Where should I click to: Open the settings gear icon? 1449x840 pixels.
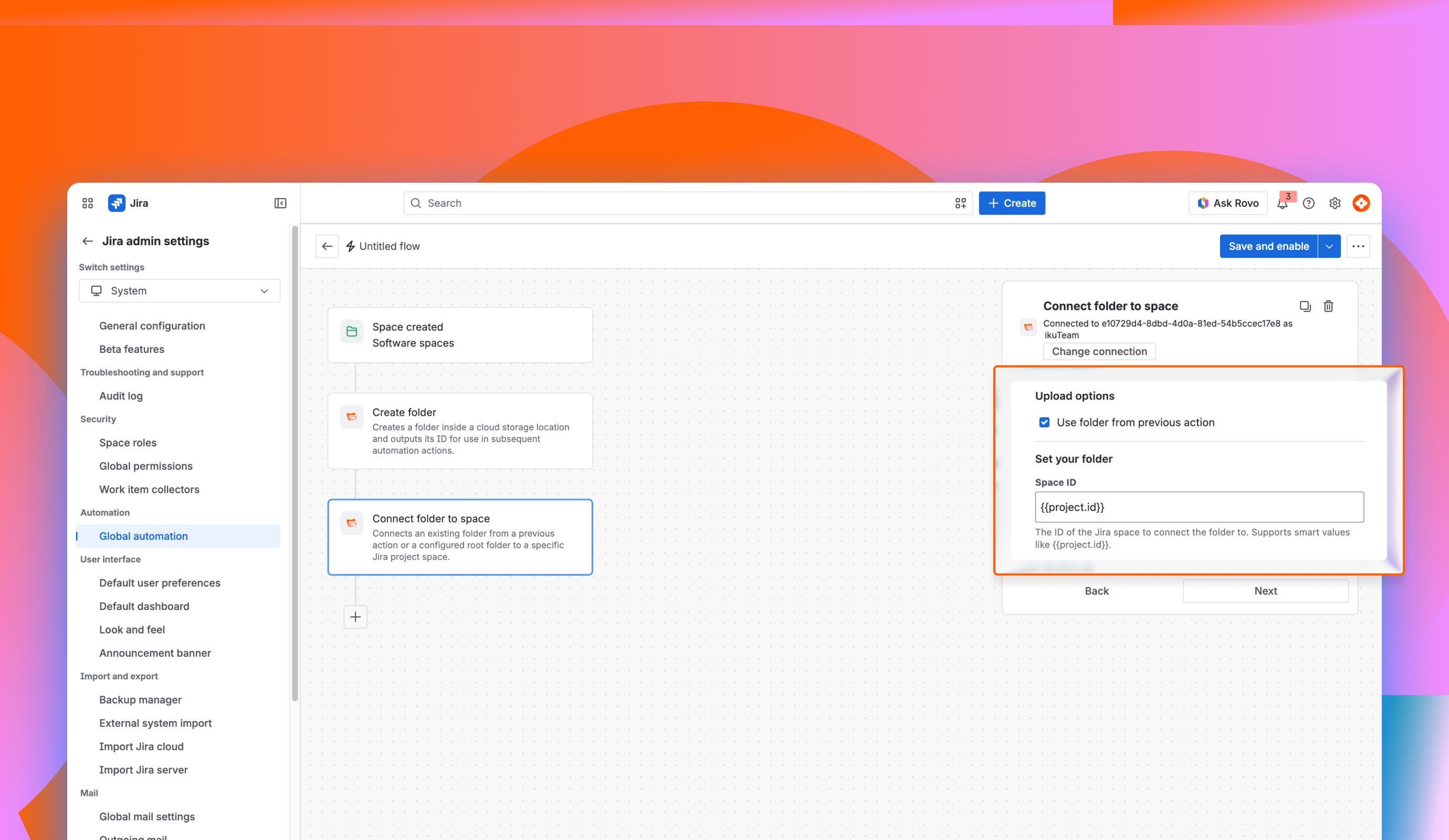[1335, 203]
